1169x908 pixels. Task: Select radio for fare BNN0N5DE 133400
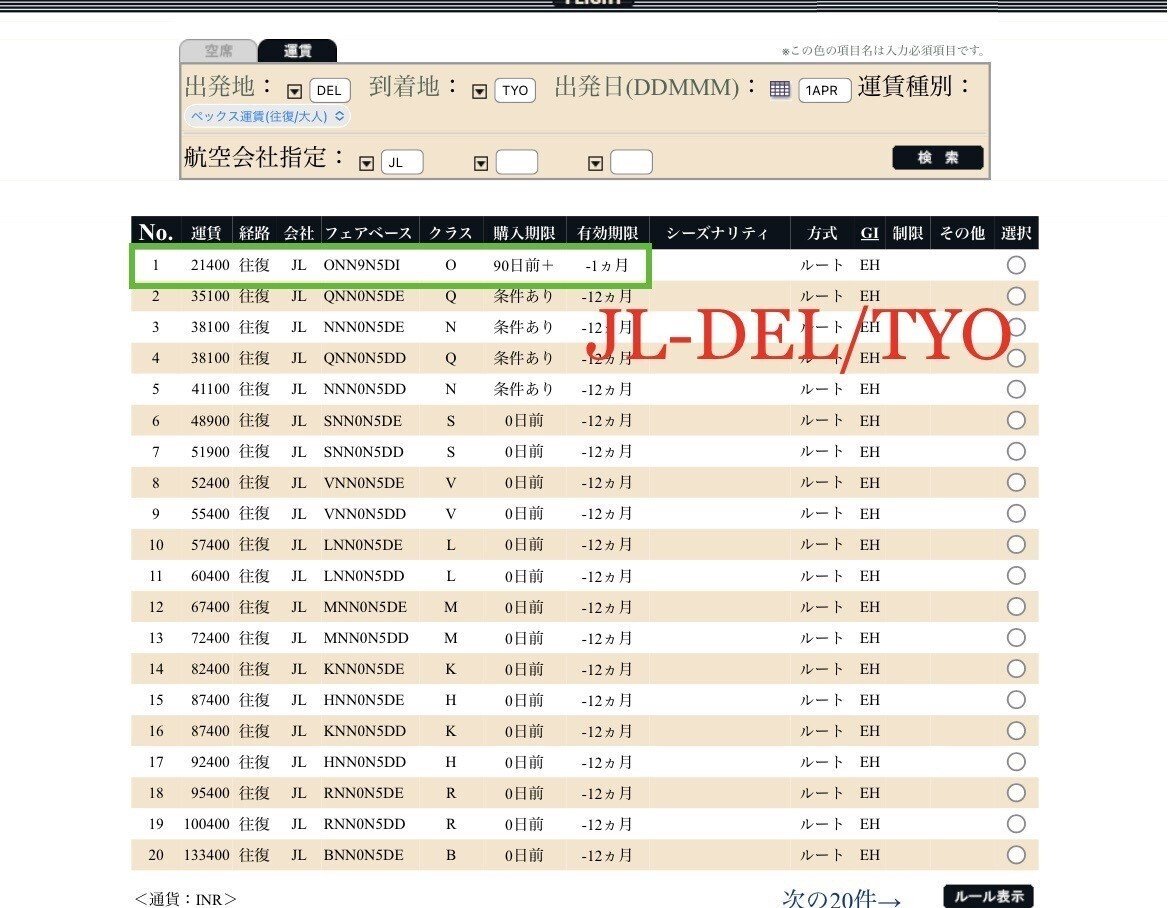point(1015,855)
